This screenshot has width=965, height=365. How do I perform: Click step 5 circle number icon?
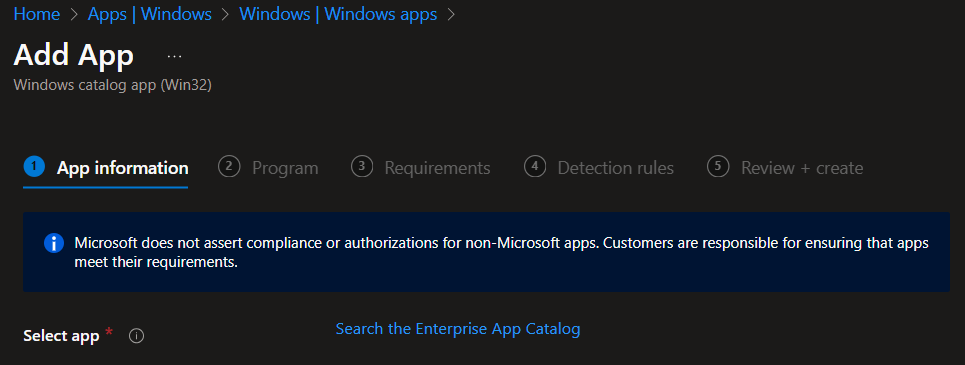pyautogui.click(x=718, y=167)
